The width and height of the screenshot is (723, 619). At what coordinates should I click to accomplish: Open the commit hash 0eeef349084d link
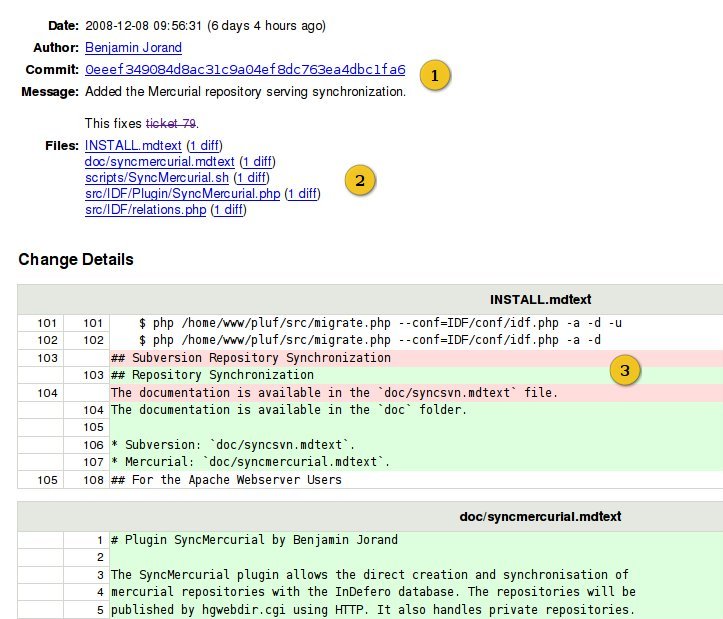click(x=245, y=70)
